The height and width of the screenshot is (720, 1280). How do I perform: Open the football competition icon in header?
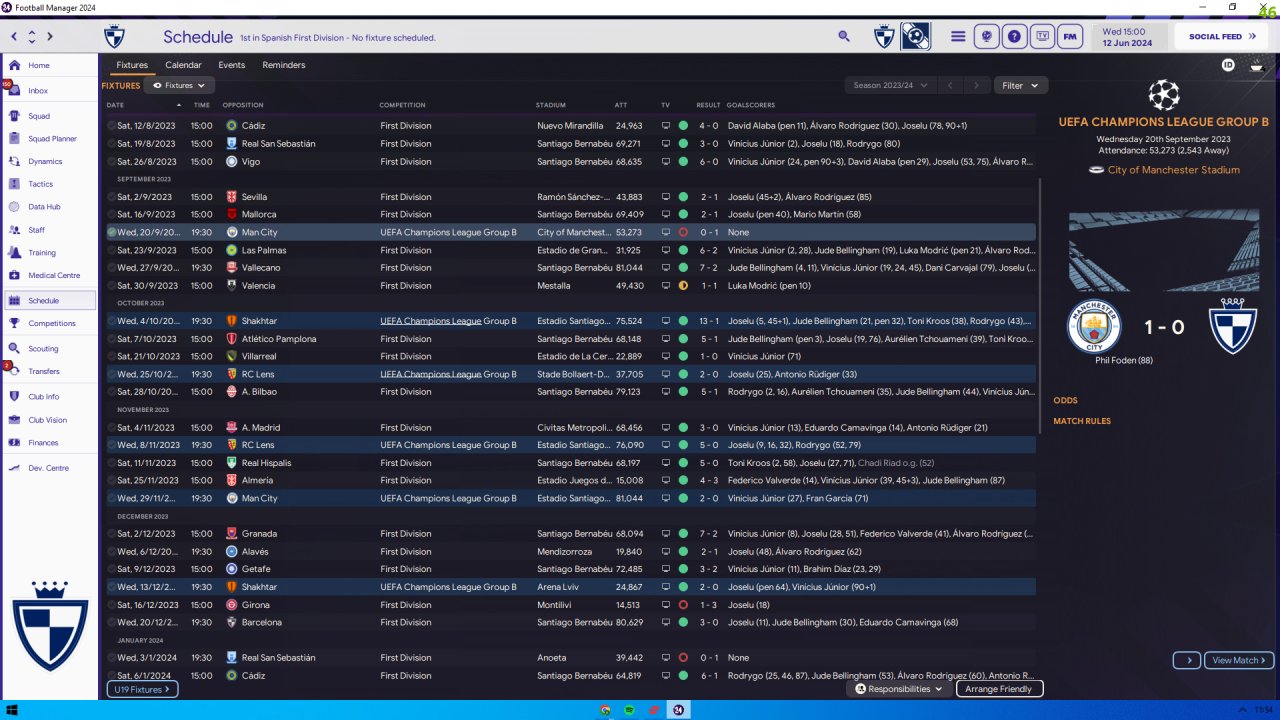coord(915,37)
